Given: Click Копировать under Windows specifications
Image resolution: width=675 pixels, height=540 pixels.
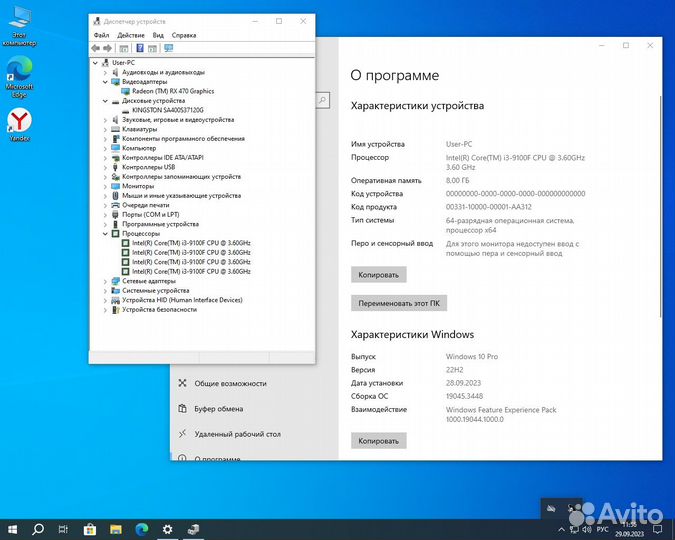Looking at the screenshot, I should click(378, 441).
